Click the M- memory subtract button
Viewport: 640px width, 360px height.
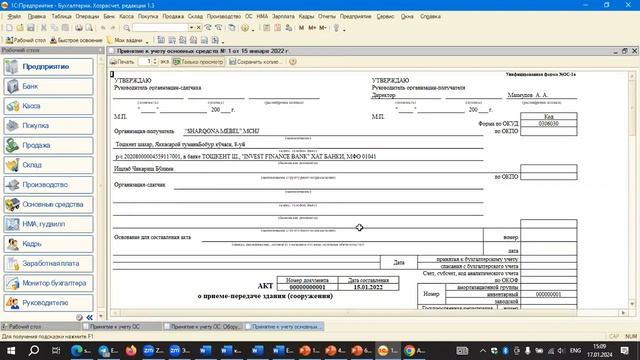point(322,28)
